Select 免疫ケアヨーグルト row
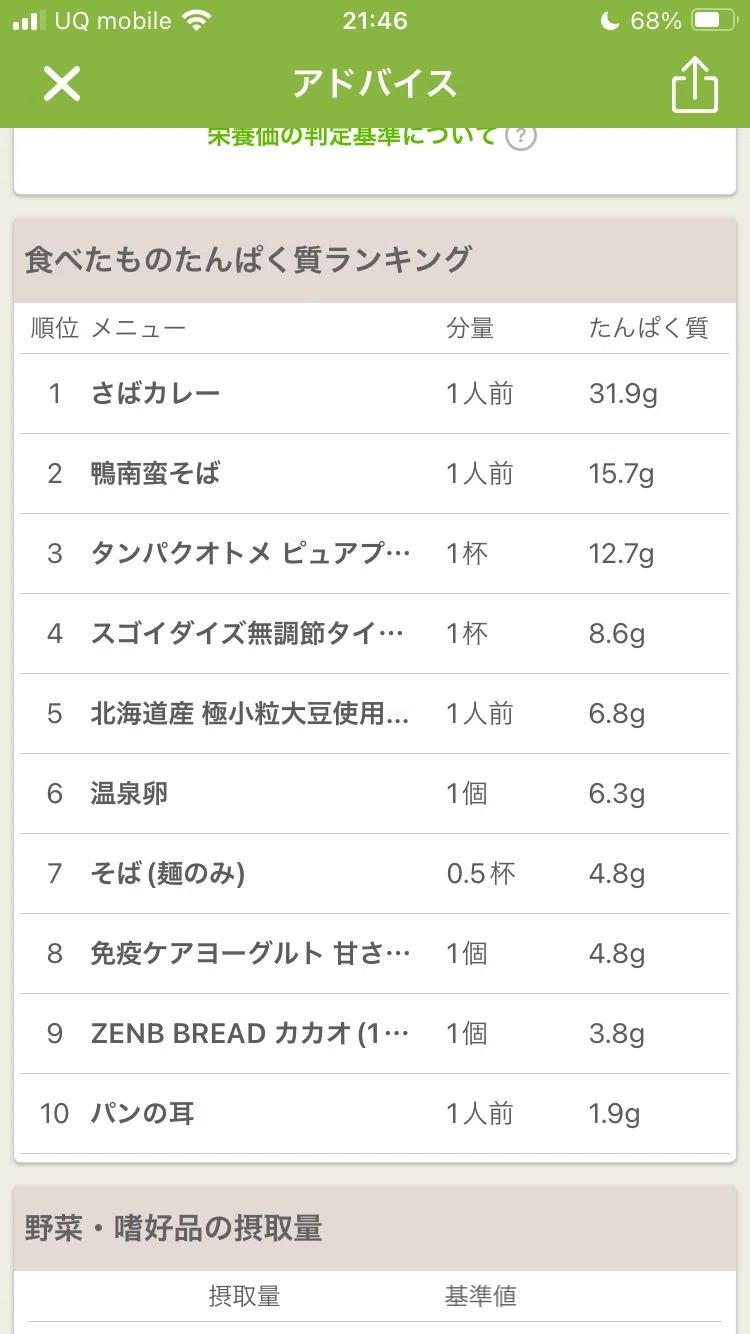This screenshot has height=1334, width=750. coord(375,954)
